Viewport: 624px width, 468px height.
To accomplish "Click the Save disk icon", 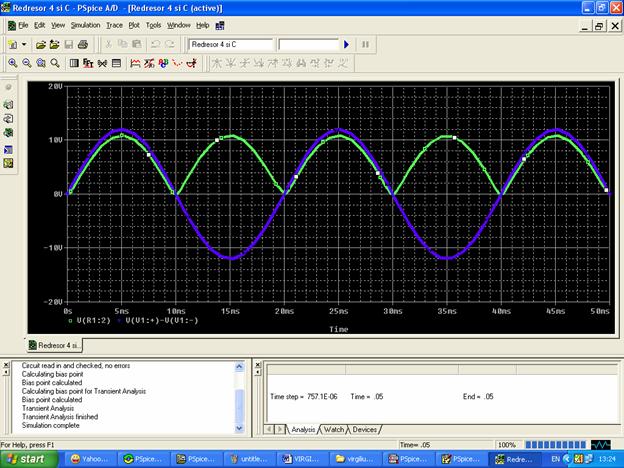I will [x=69, y=45].
